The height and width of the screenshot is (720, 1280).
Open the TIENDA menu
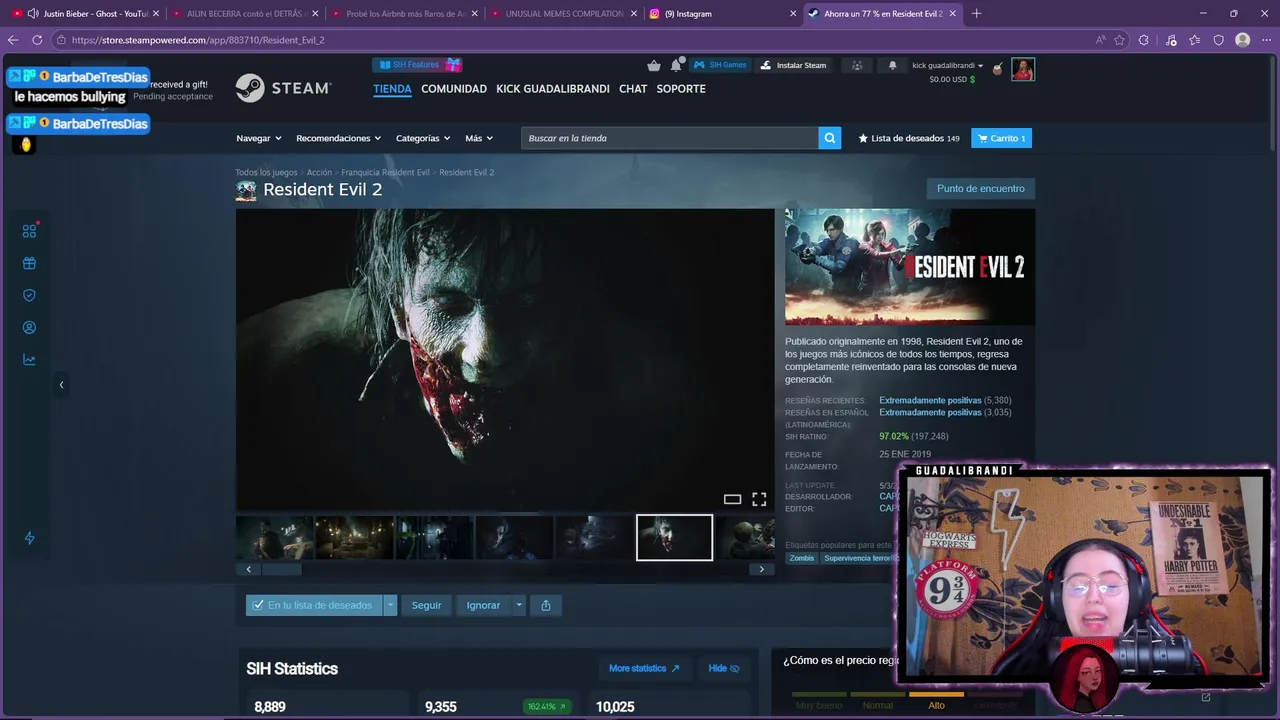click(x=392, y=89)
